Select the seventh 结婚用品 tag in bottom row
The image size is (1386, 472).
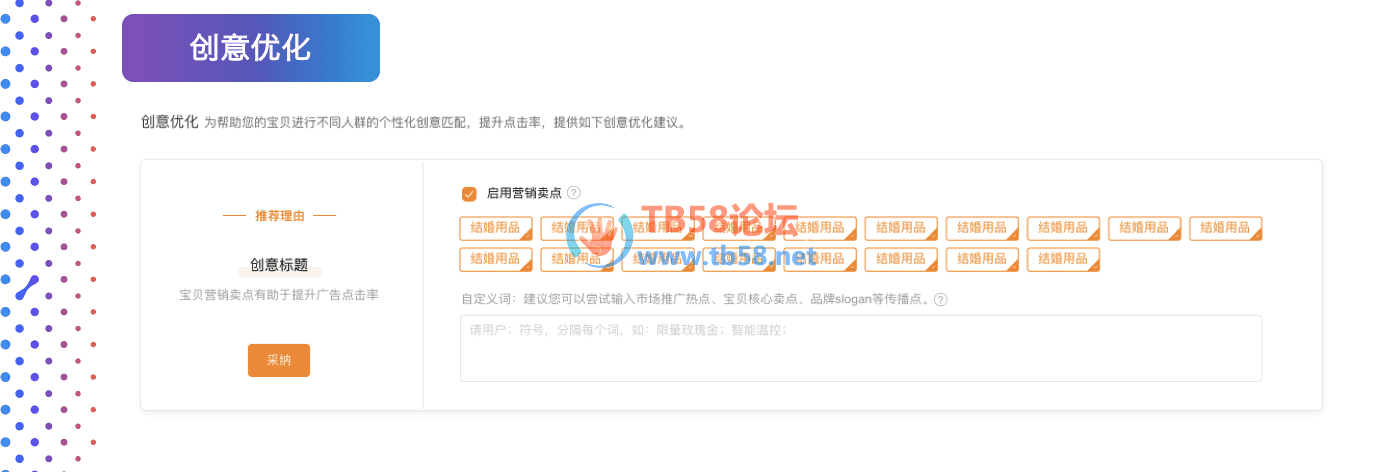coord(982,259)
